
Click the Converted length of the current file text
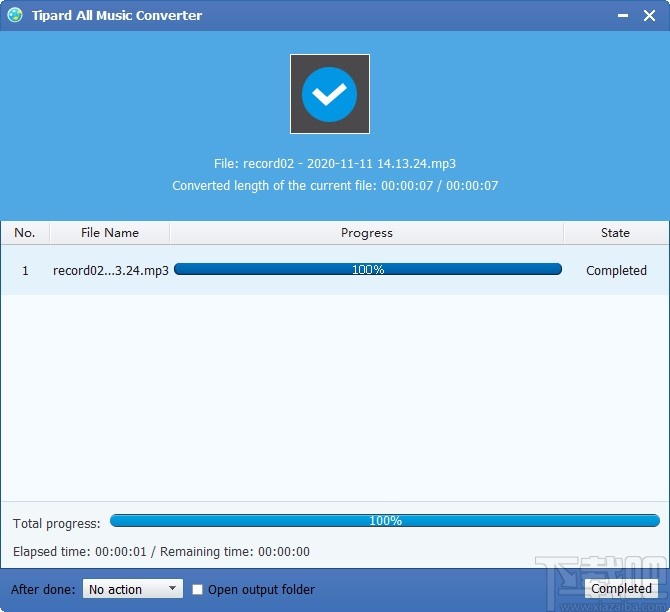pos(335,185)
